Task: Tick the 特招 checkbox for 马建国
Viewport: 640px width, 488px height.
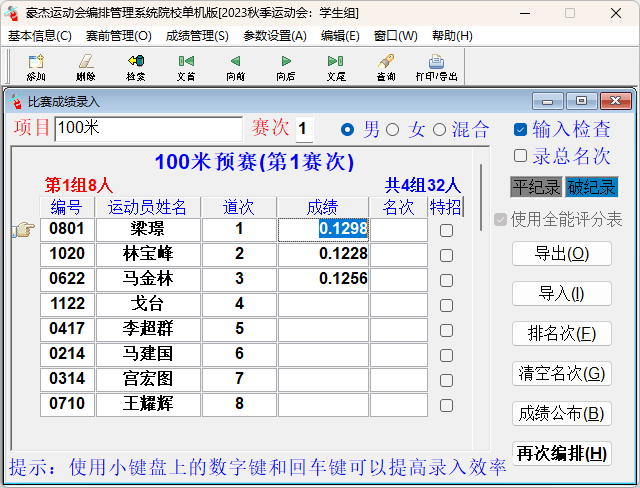Action: coord(447,355)
